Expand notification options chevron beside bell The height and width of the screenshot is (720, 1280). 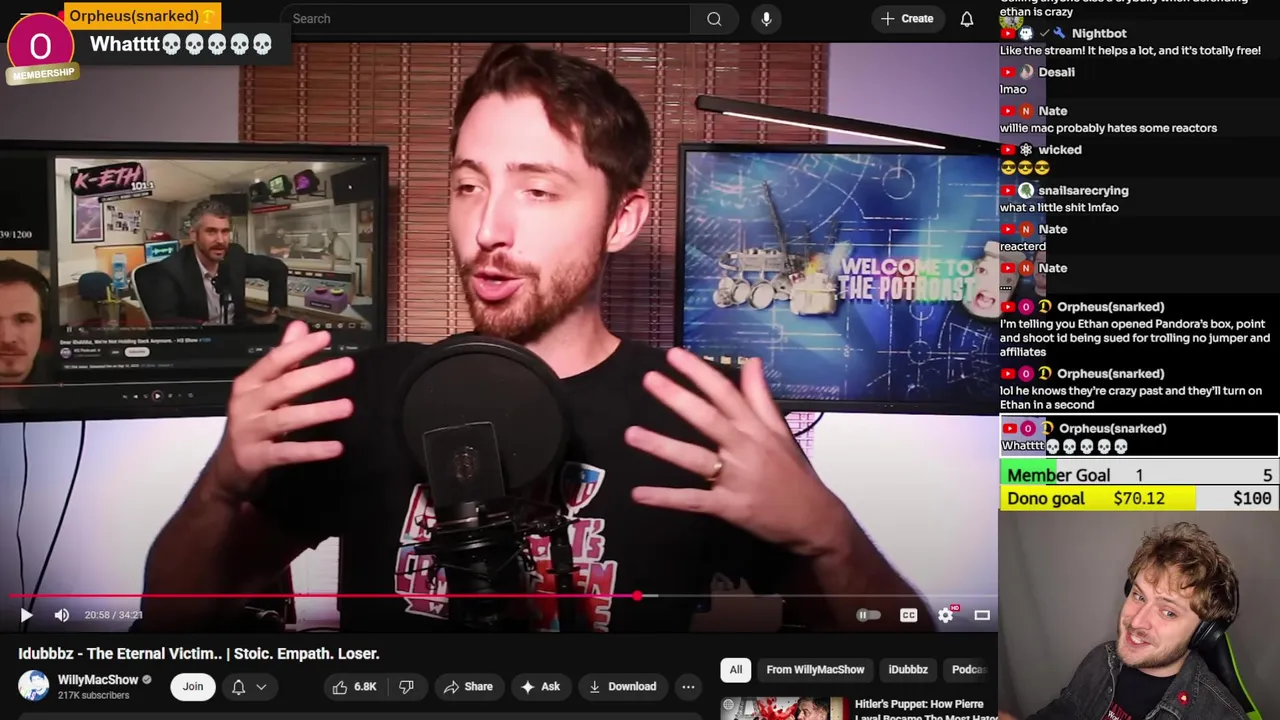tap(261, 687)
